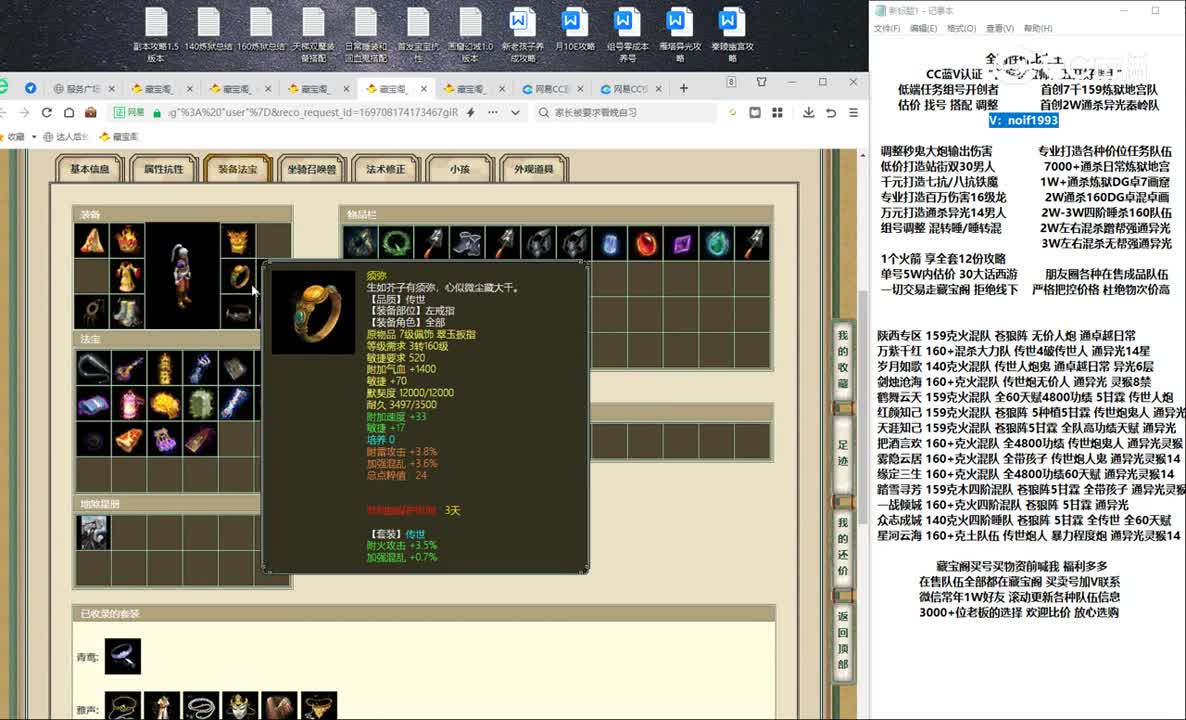The image size is (1186, 720).
Task: Click the gold ring equipment slot icon
Action: point(238,276)
